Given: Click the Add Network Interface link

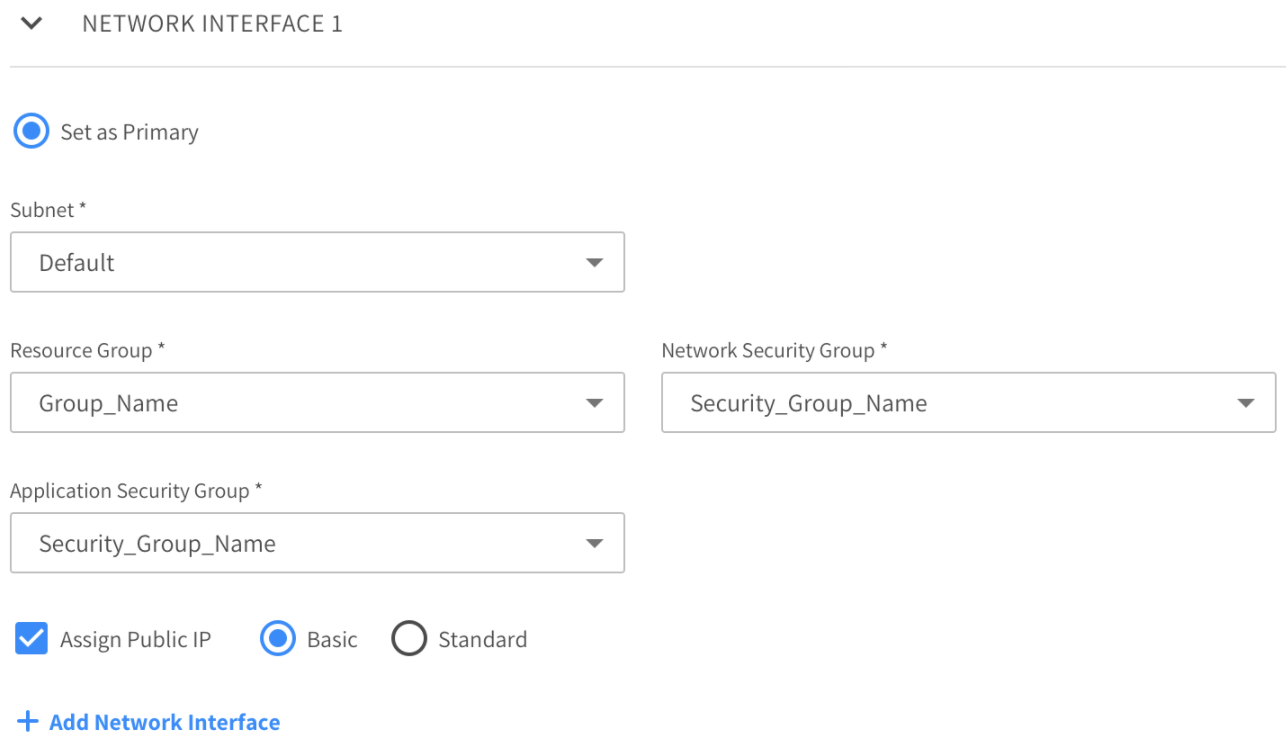Looking at the screenshot, I should 164,722.
